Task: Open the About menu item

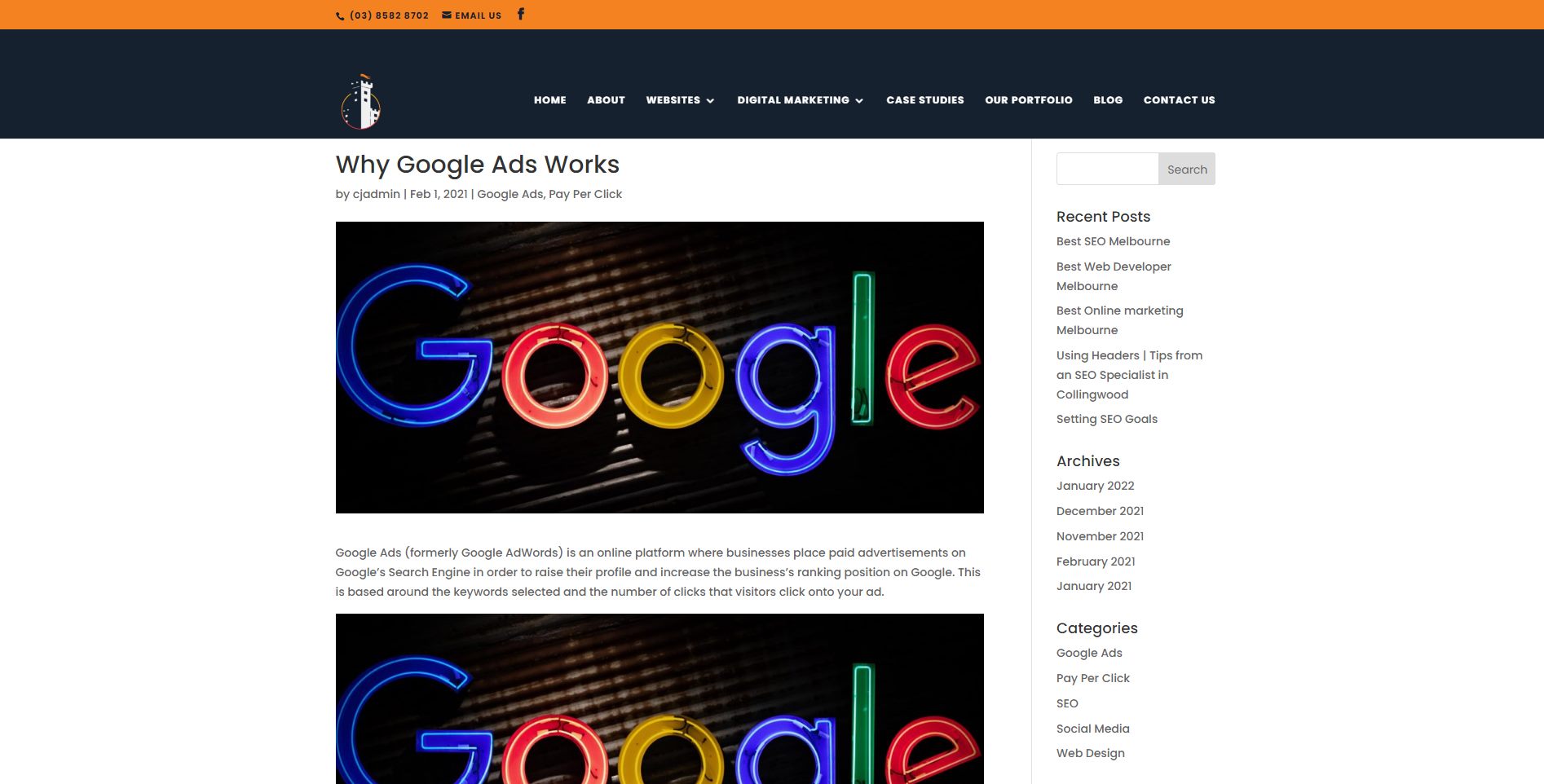Action: pos(606,99)
